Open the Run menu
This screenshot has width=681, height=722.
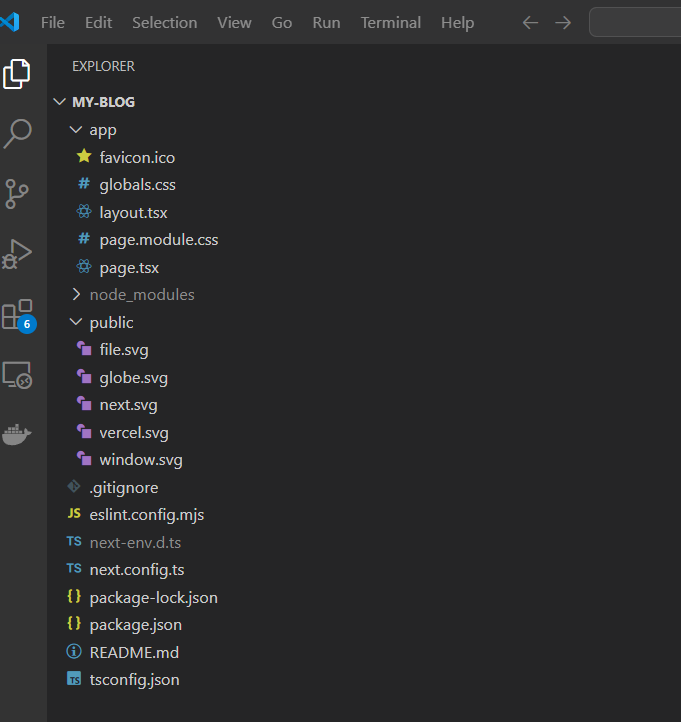coord(326,22)
